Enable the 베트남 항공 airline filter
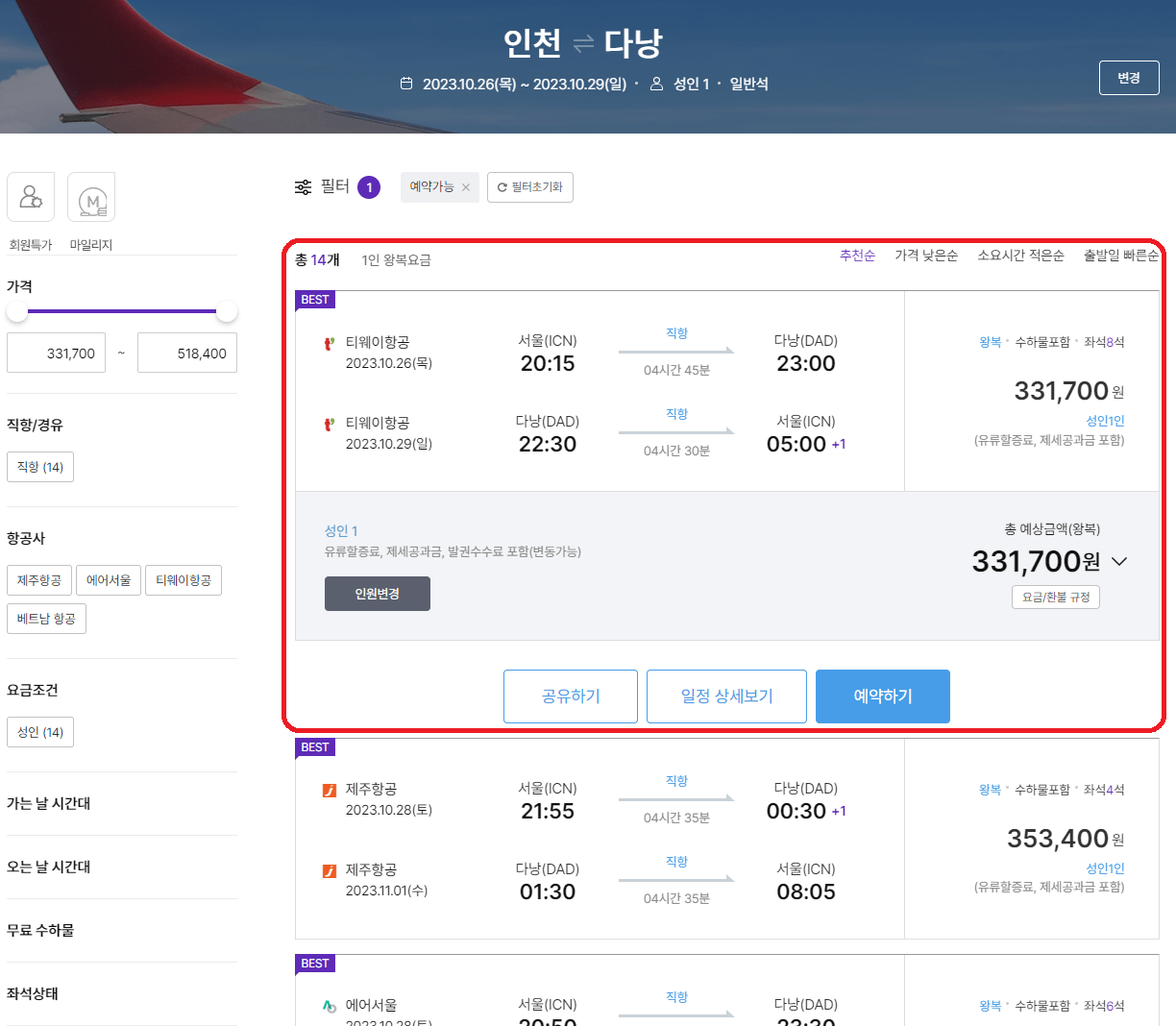 [x=46, y=619]
